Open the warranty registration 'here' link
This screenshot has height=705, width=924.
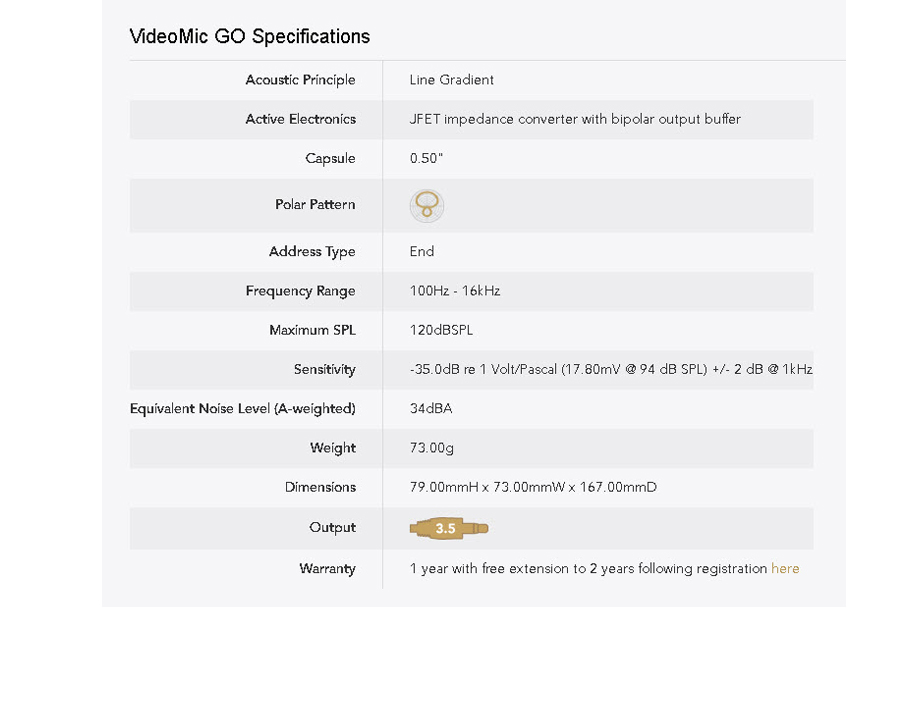(785, 568)
